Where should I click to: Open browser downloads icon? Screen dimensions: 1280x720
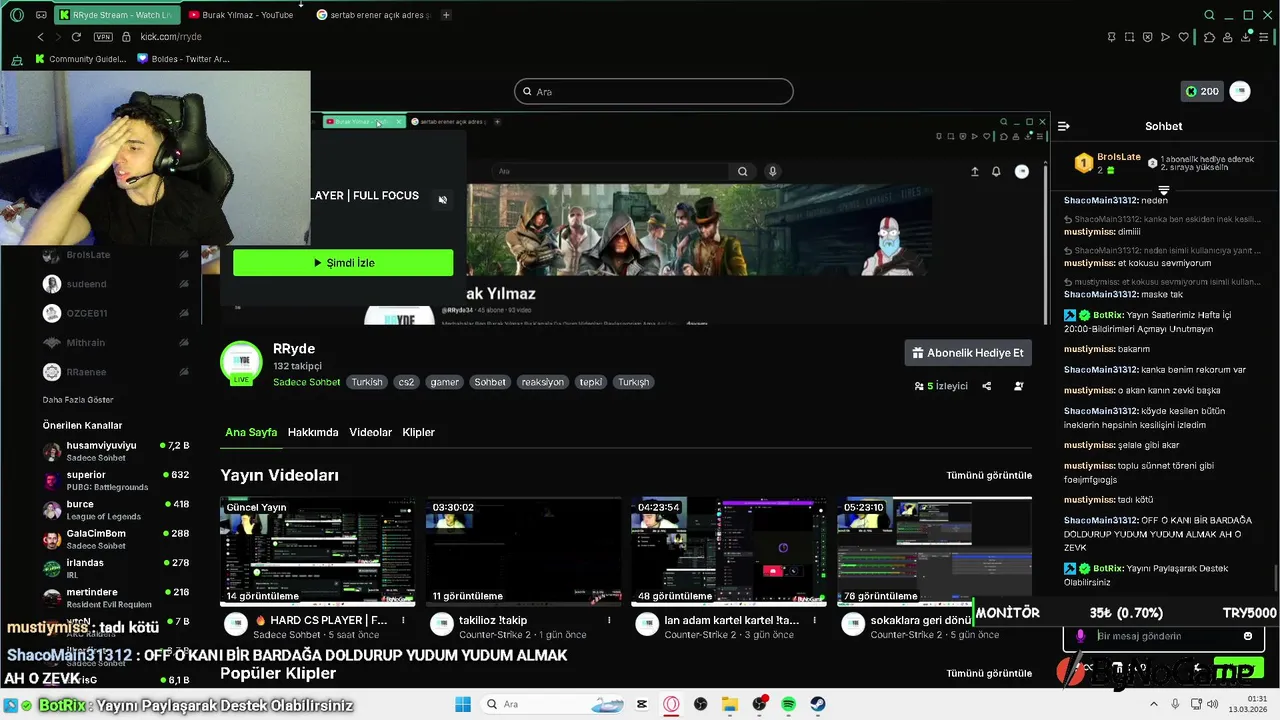click(x=1245, y=37)
